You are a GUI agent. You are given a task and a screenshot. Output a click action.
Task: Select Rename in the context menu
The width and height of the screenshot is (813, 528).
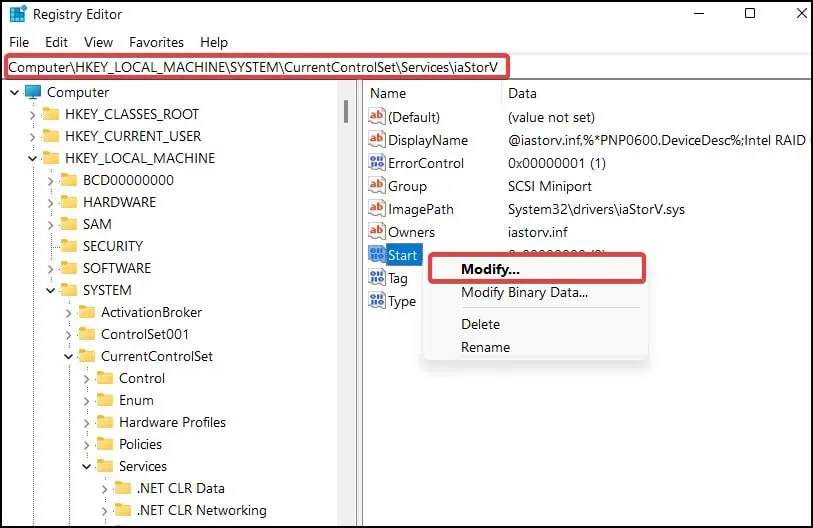click(485, 347)
